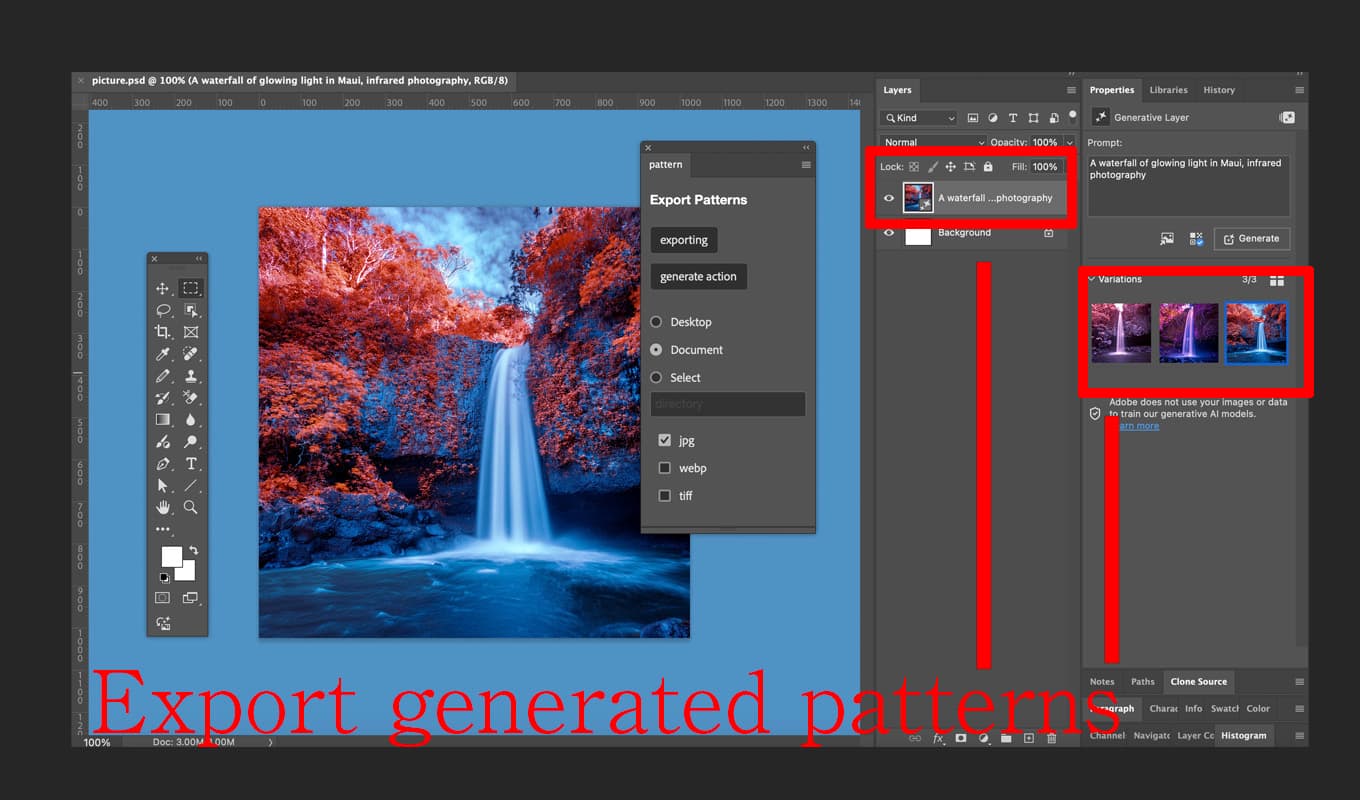1360x800 pixels.
Task: Open the blending mode dropdown showing Normal
Action: pos(931,142)
